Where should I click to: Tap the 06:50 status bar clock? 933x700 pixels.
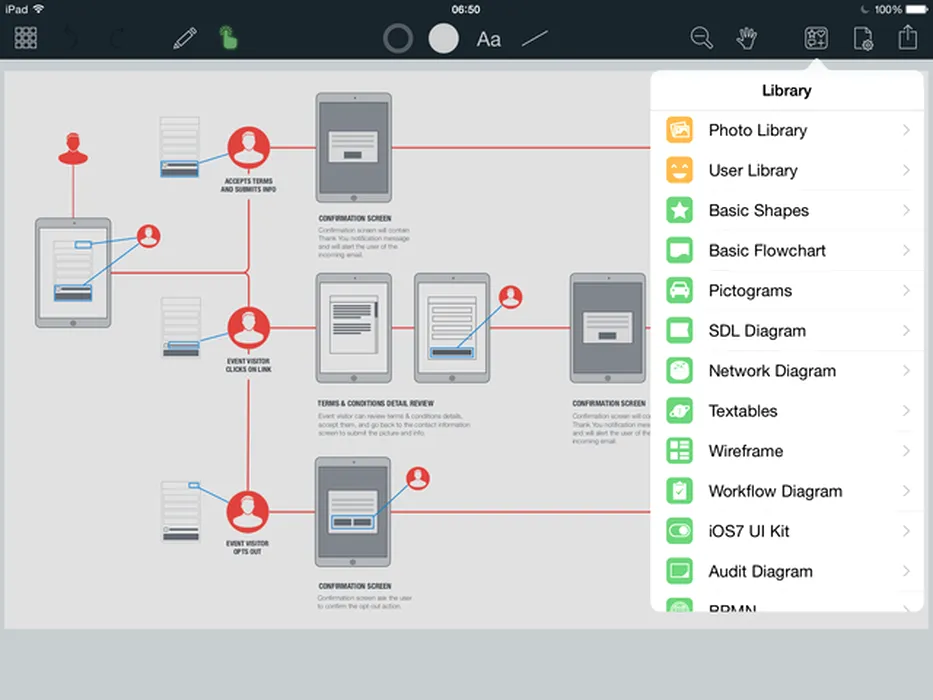[x=465, y=10]
